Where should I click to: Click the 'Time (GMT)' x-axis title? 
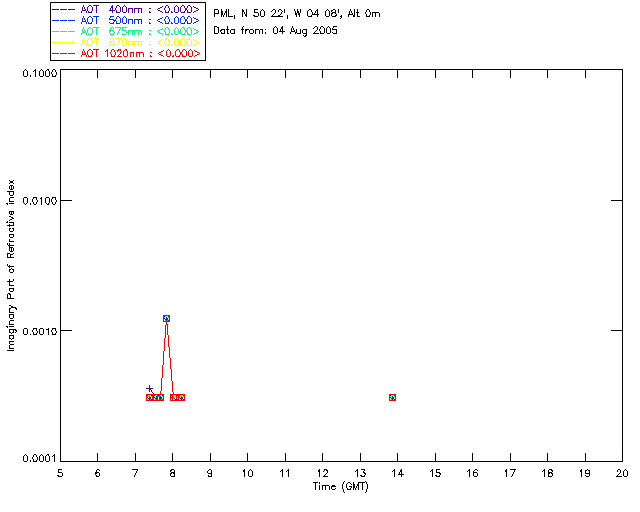pyautogui.click(x=341, y=487)
